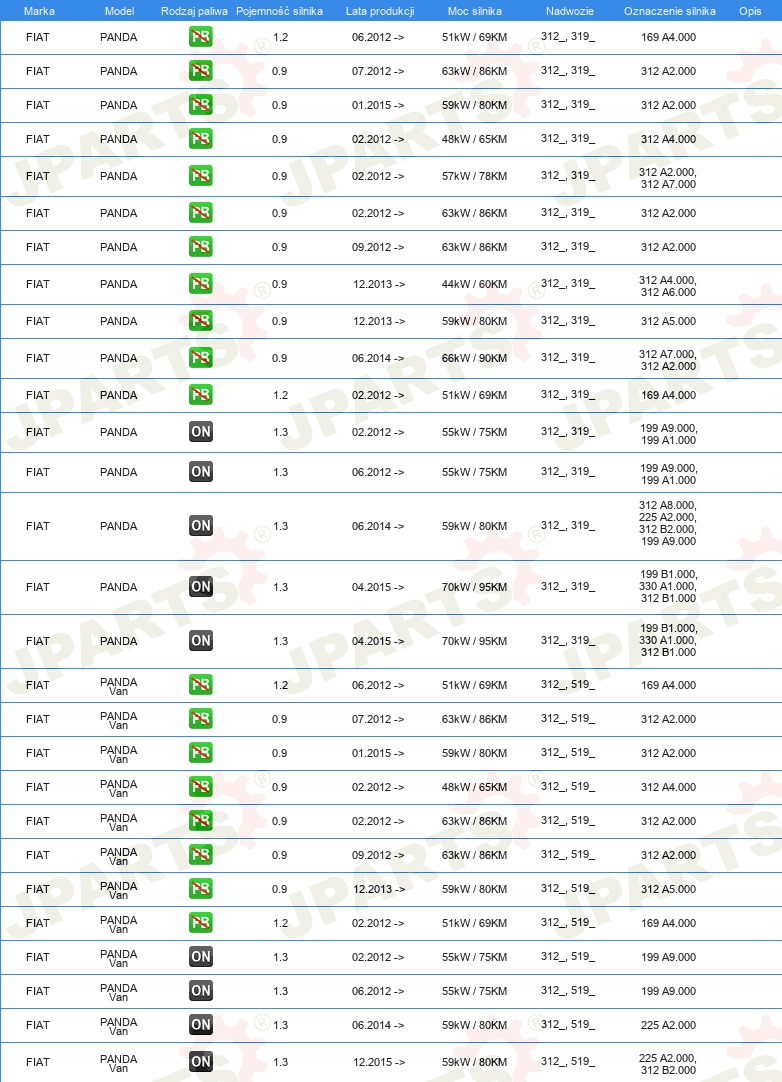Viewport: 782px width, 1082px height.
Task: Select PANDA model cell in 66kW / 90KM row
Action: tap(119, 357)
